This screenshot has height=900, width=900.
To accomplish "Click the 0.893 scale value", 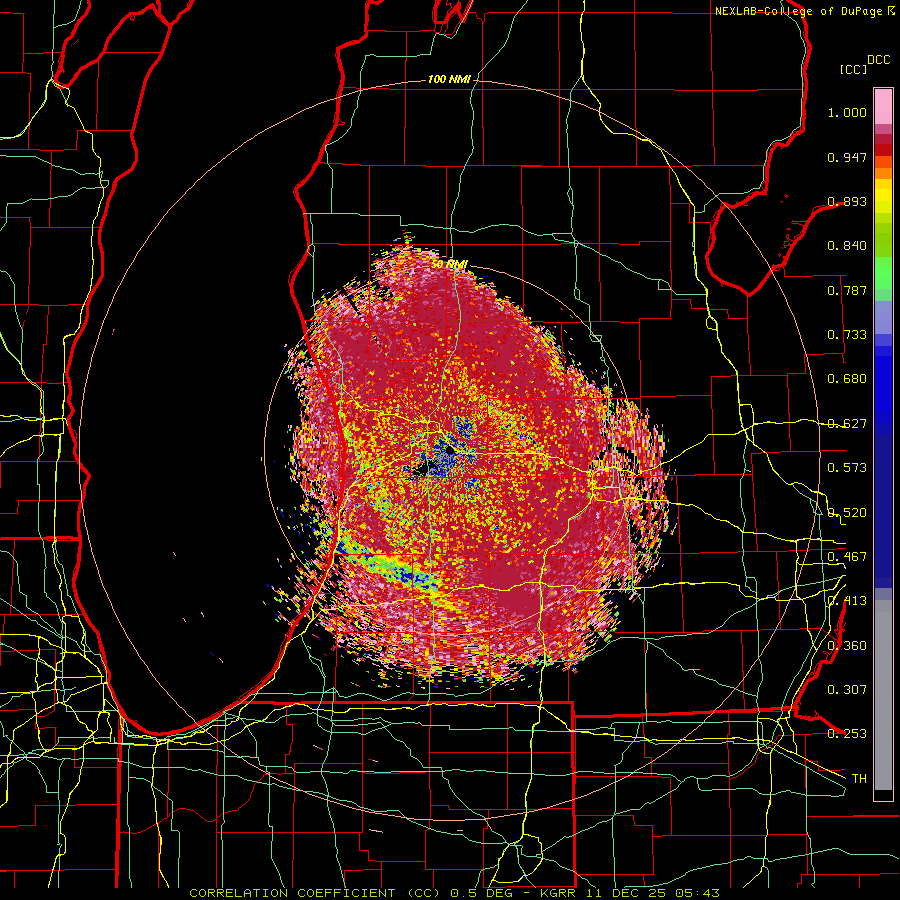I will [847, 201].
